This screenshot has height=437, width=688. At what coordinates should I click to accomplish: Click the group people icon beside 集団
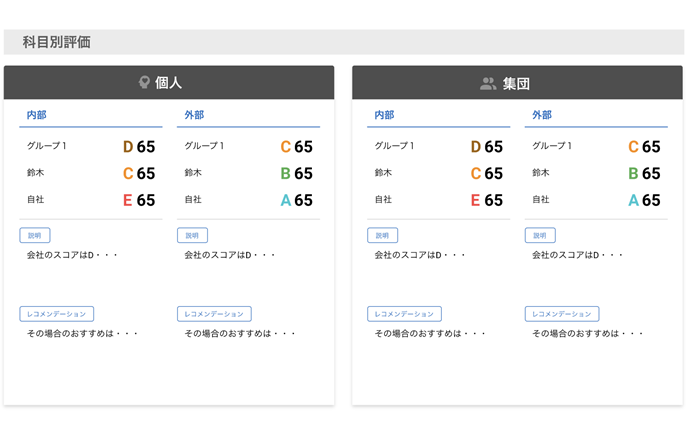[488, 84]
